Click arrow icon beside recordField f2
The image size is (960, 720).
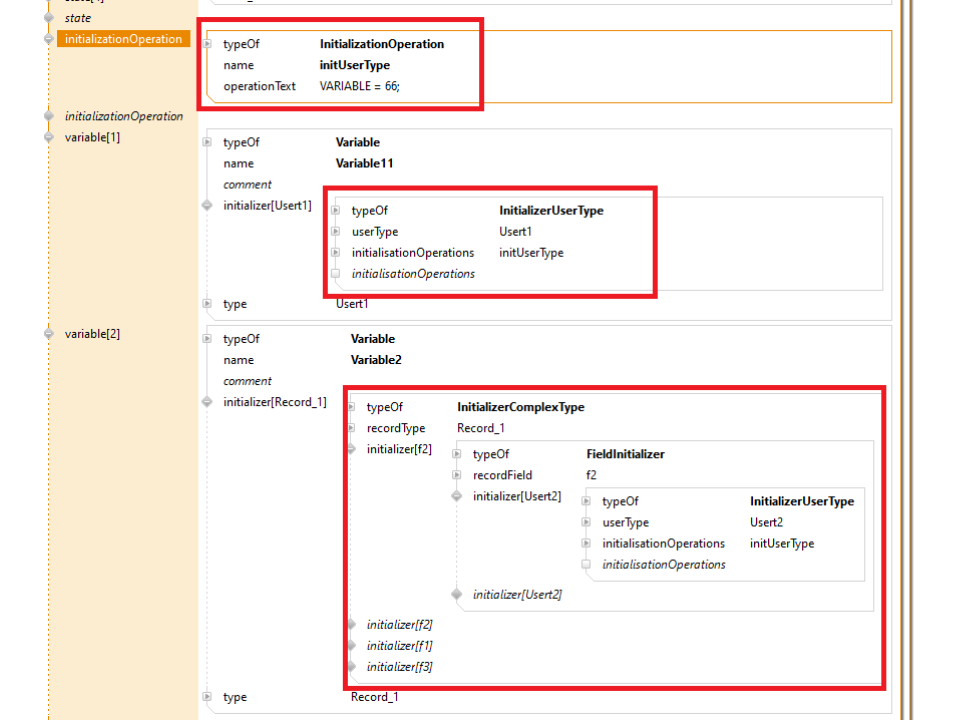point(457,475)
